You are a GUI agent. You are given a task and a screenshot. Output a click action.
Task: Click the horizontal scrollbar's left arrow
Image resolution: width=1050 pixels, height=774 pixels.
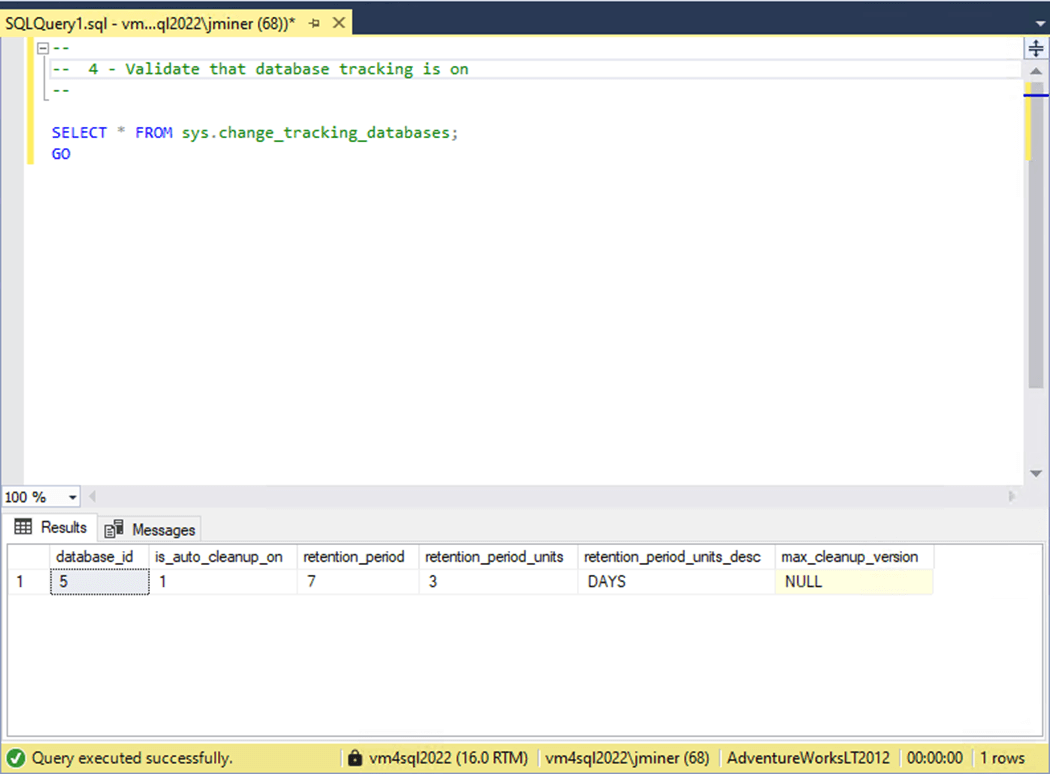[93, 497]
